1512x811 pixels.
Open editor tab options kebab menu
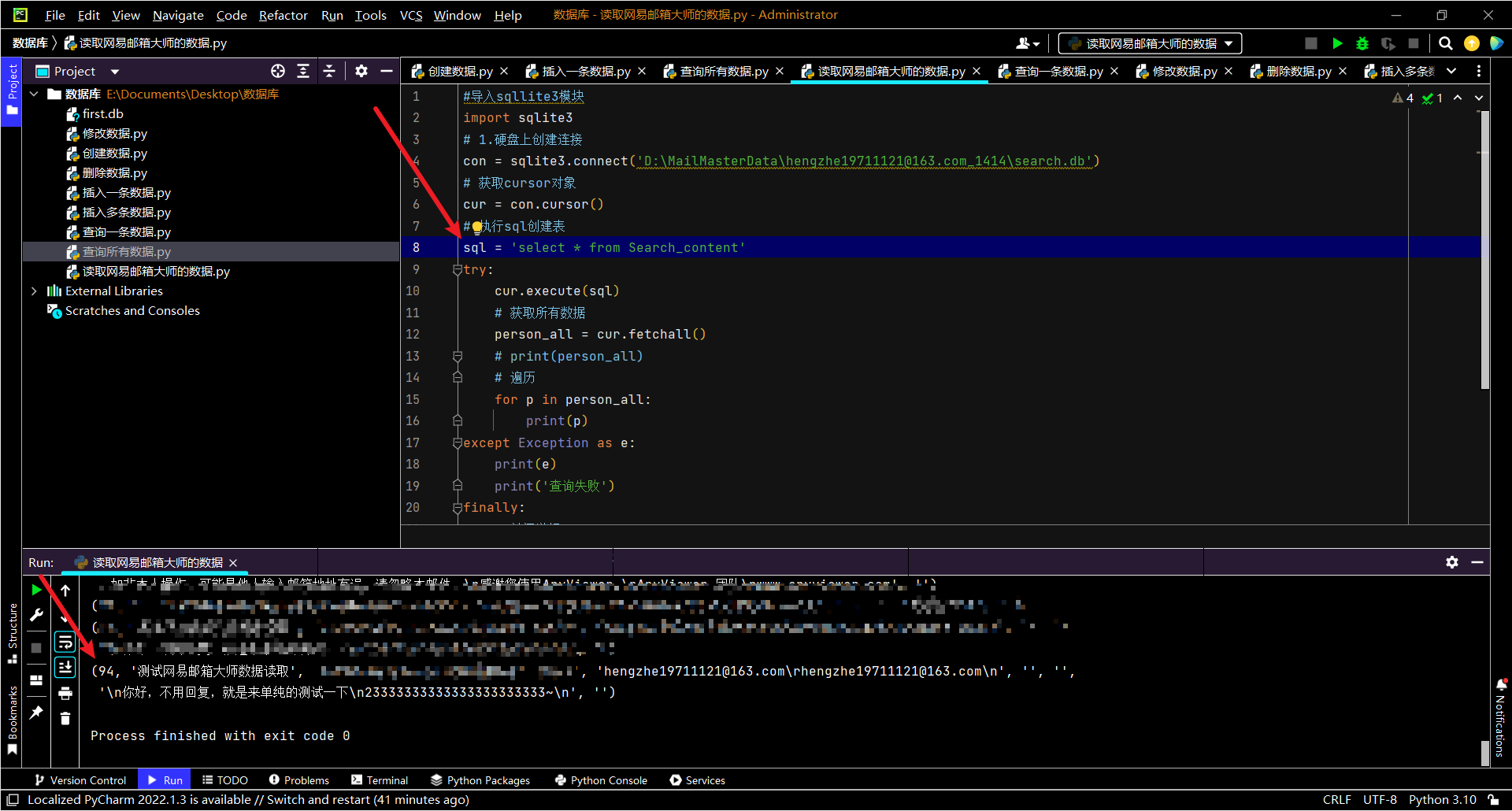(x=1479, y=71)
